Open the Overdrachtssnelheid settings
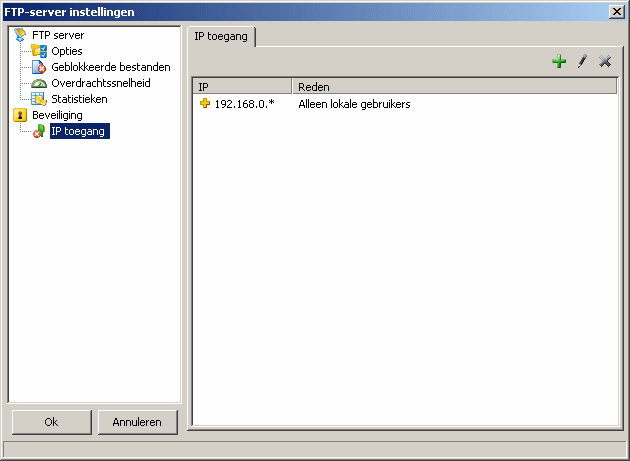Viewport: 630px width, 461px height. (101, 83)
